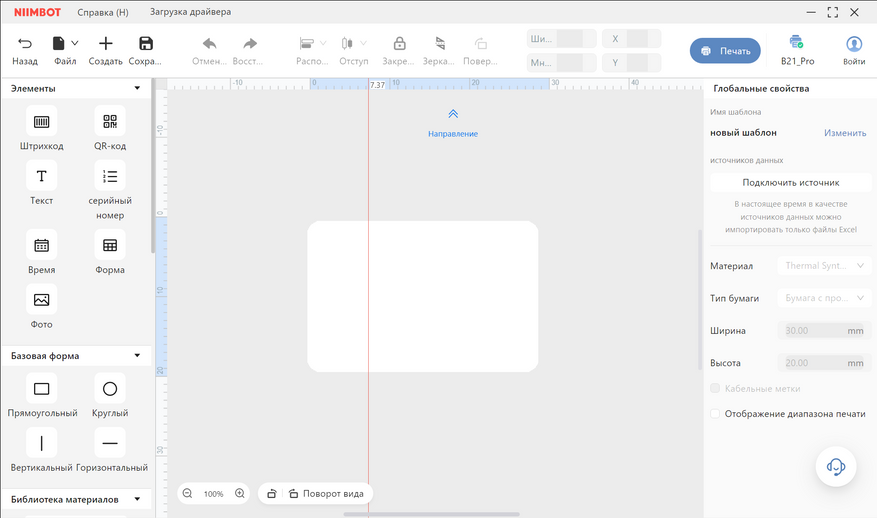Select the Текст text tool

point(41,177)
